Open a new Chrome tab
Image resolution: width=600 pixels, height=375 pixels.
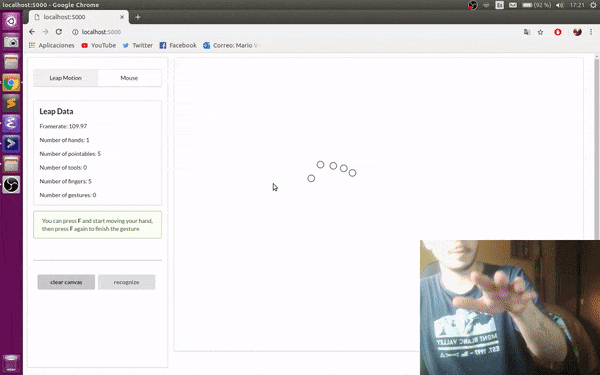coord(138,17)
